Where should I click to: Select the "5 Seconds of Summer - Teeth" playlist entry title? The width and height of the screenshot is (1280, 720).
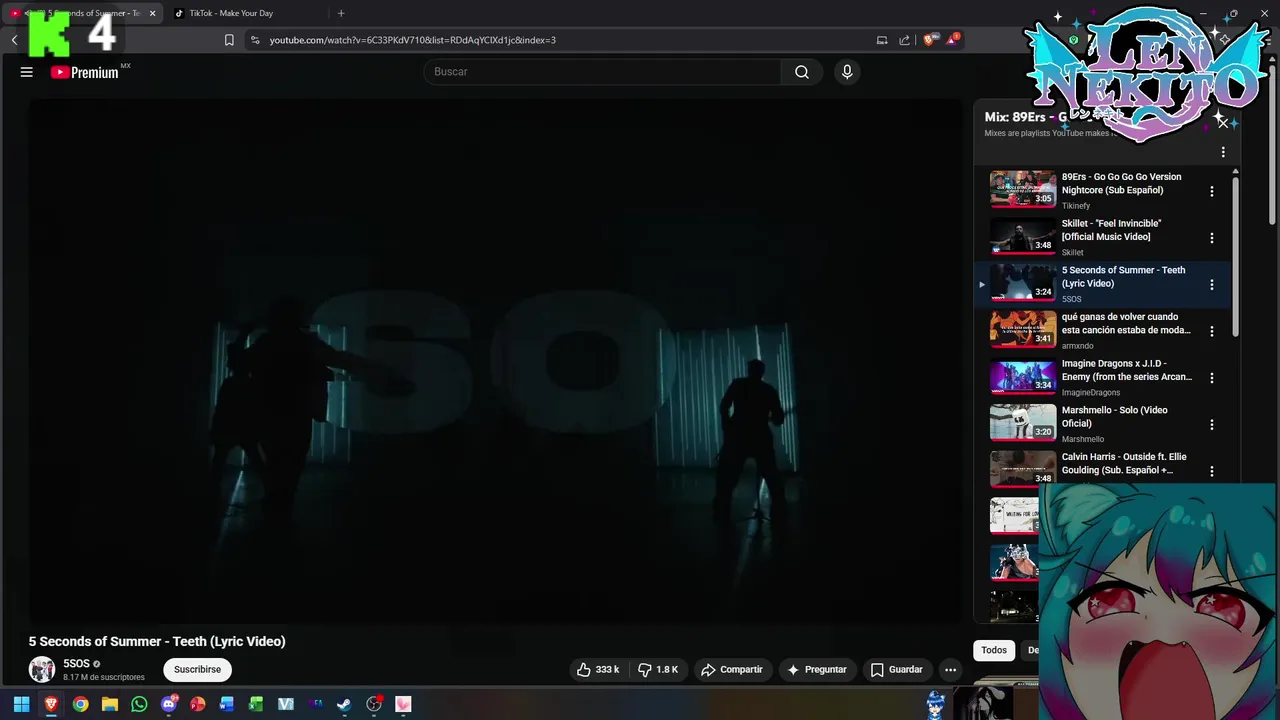1123,277
